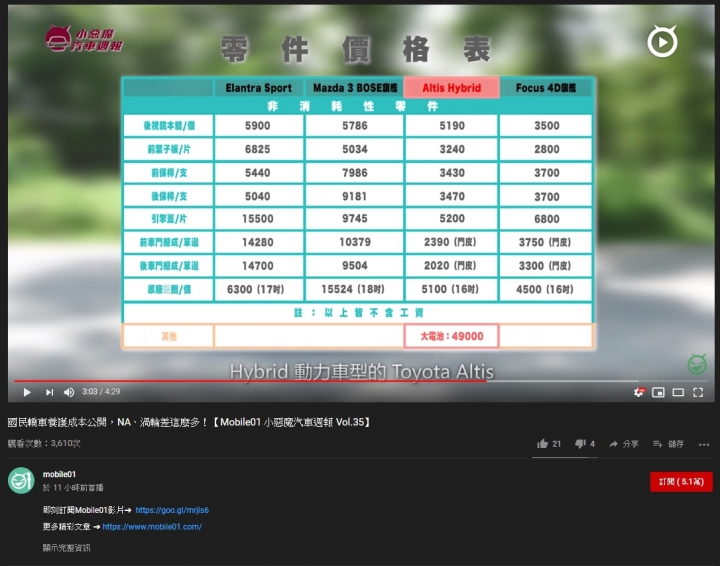Click the red devil logo in video corner

click(x=84, y=39)
